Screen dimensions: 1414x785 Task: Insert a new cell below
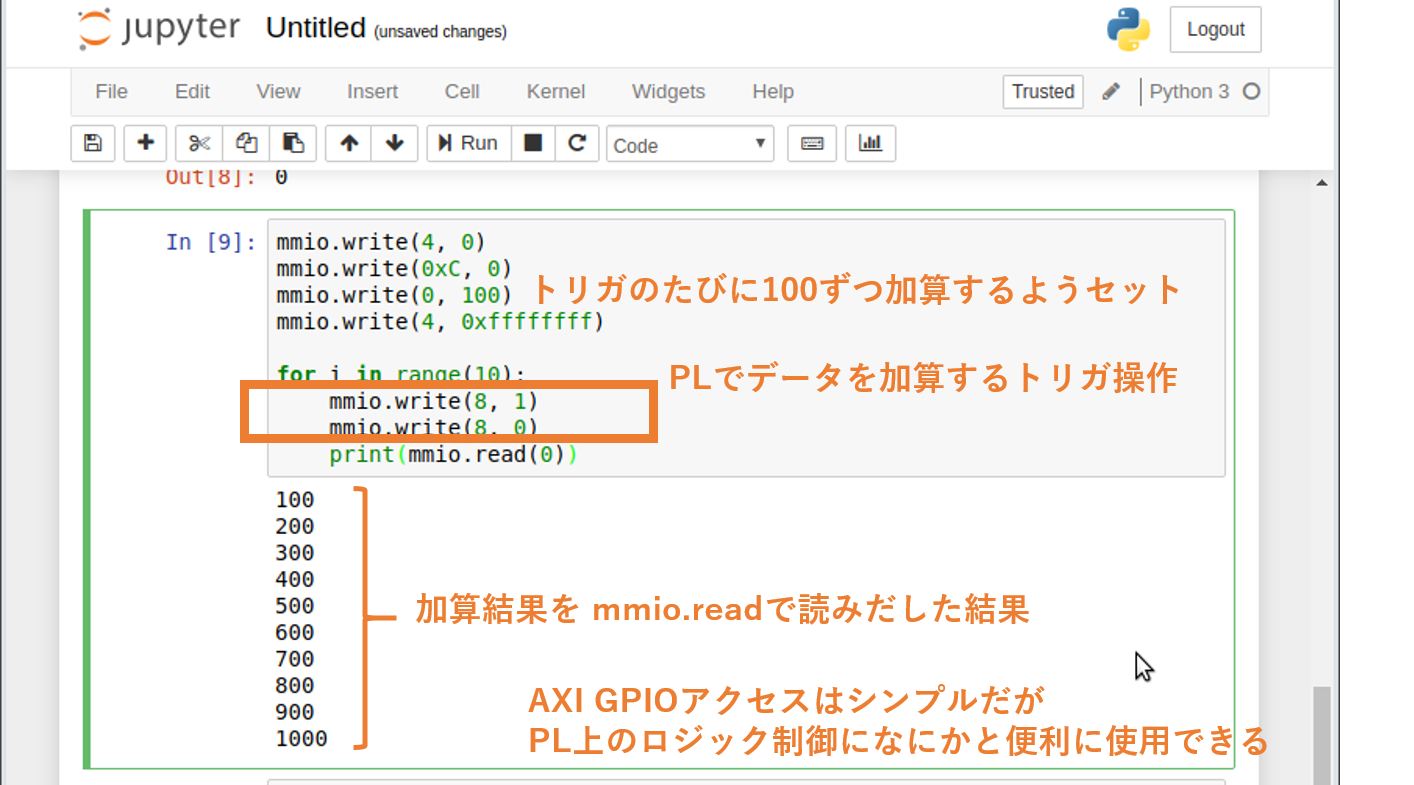(x=144, y=143)
